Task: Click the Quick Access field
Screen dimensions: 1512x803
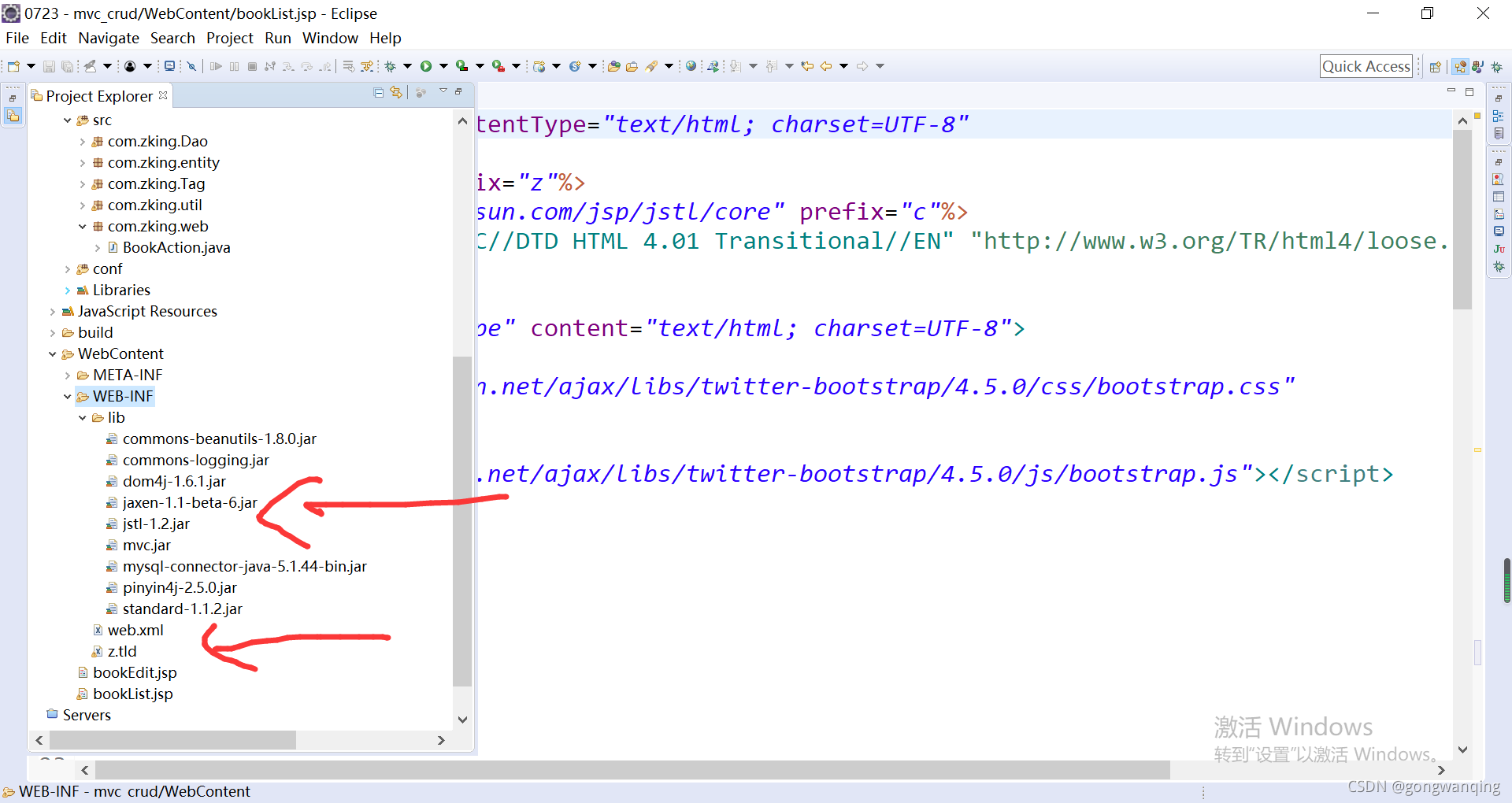Action: click(1366, 66)
